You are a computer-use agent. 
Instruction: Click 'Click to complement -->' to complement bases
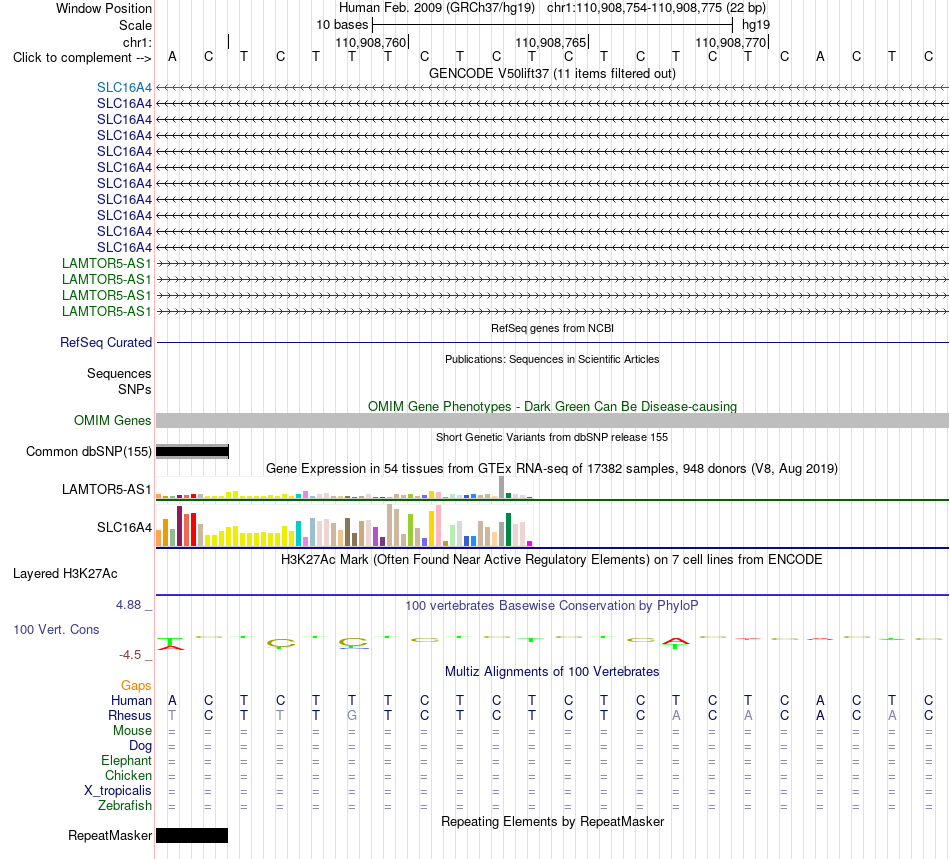tap(82, 58)
